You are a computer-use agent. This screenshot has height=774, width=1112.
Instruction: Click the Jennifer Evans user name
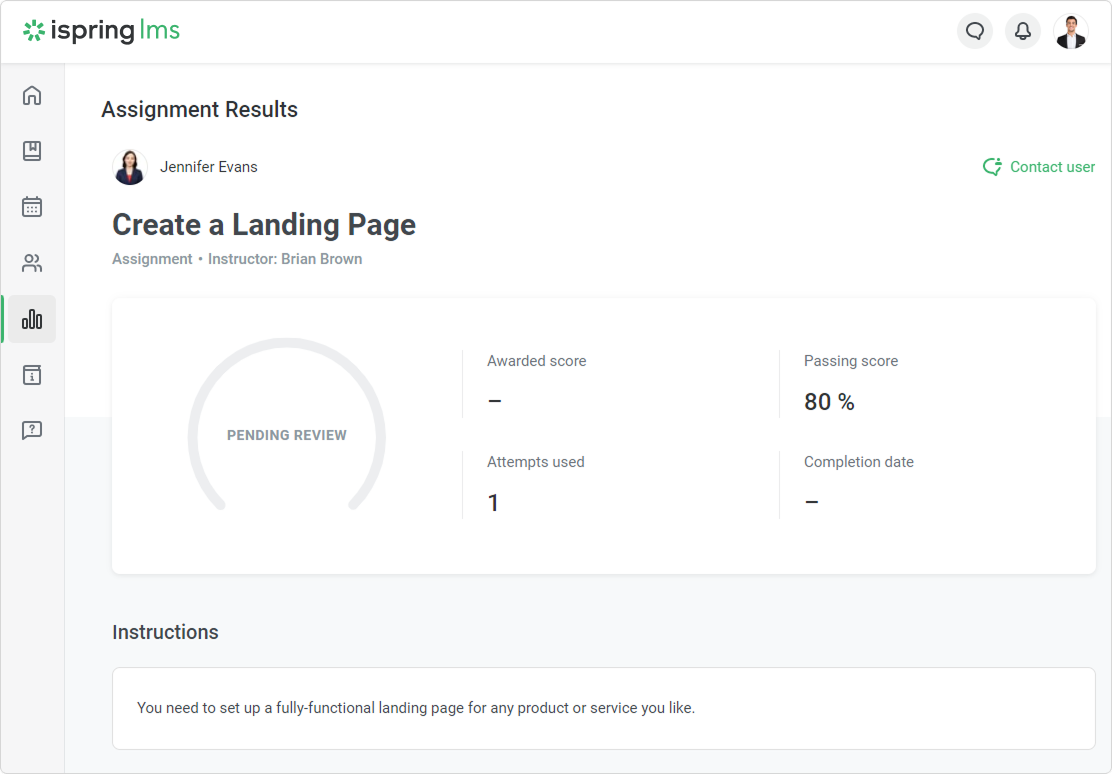click(x=209, y=167)
